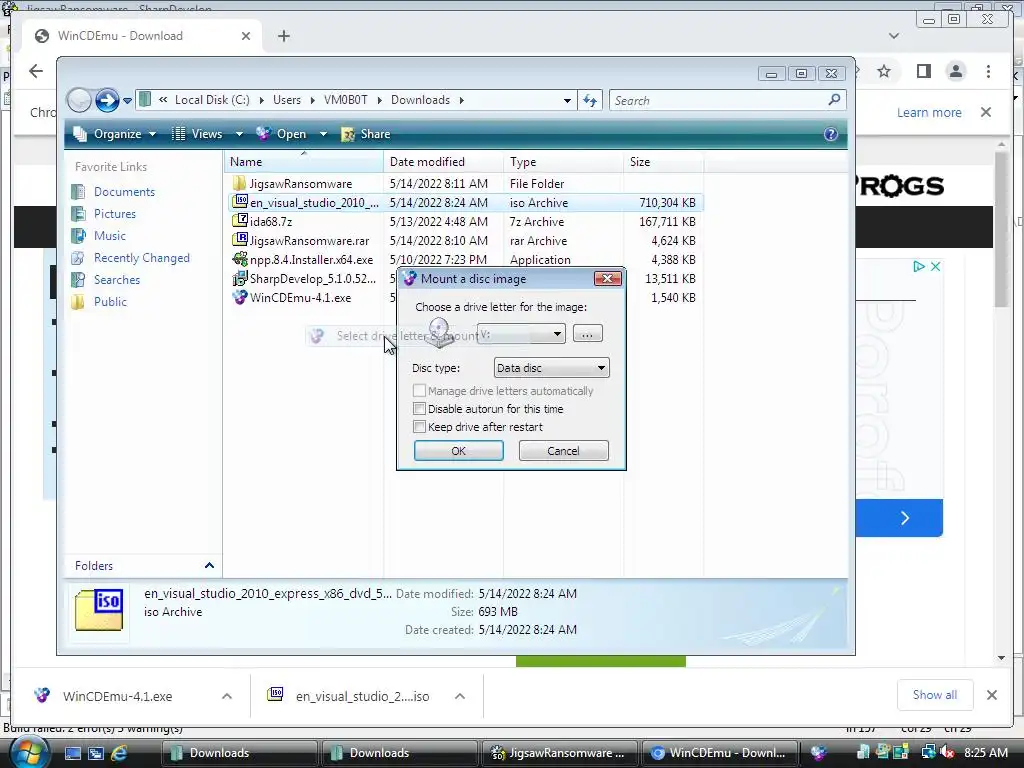Click Cancel in Mount dialog

point(564,451)
